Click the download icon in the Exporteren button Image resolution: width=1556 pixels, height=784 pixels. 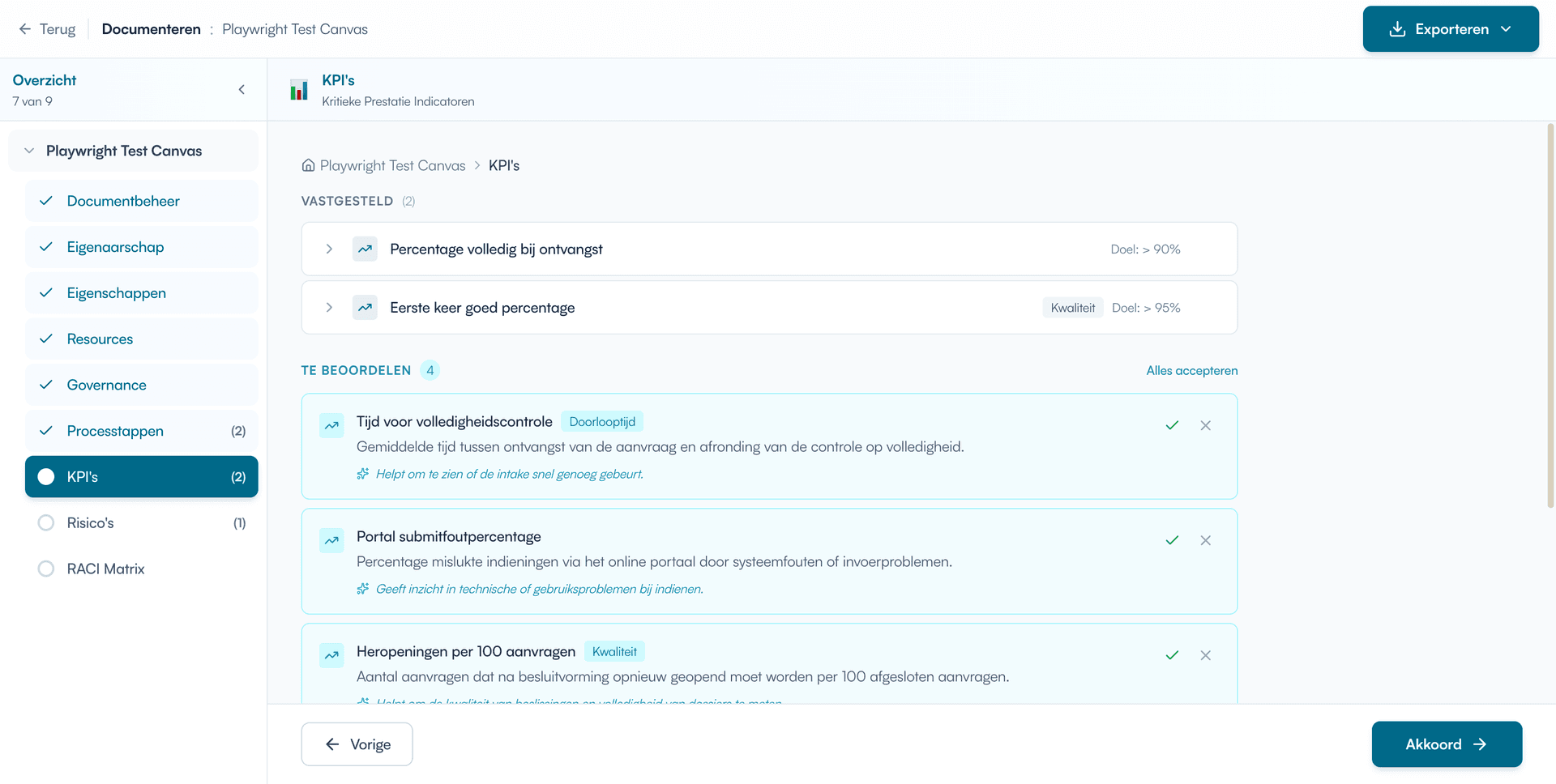tap(1396, 28)
